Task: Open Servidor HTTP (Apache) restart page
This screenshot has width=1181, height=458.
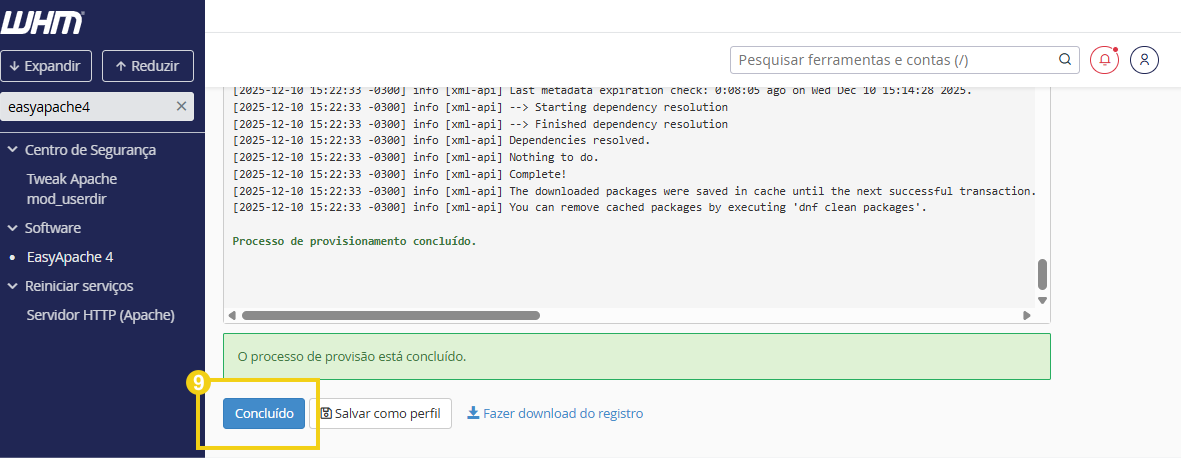Action: click(100, 315)
